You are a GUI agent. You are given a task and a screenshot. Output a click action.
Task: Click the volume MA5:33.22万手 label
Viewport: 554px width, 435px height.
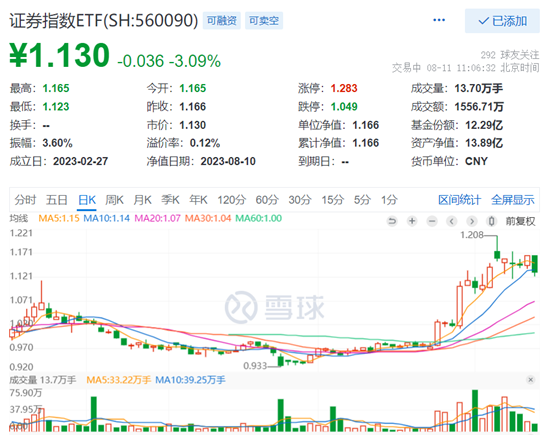(x=118, y=380)
